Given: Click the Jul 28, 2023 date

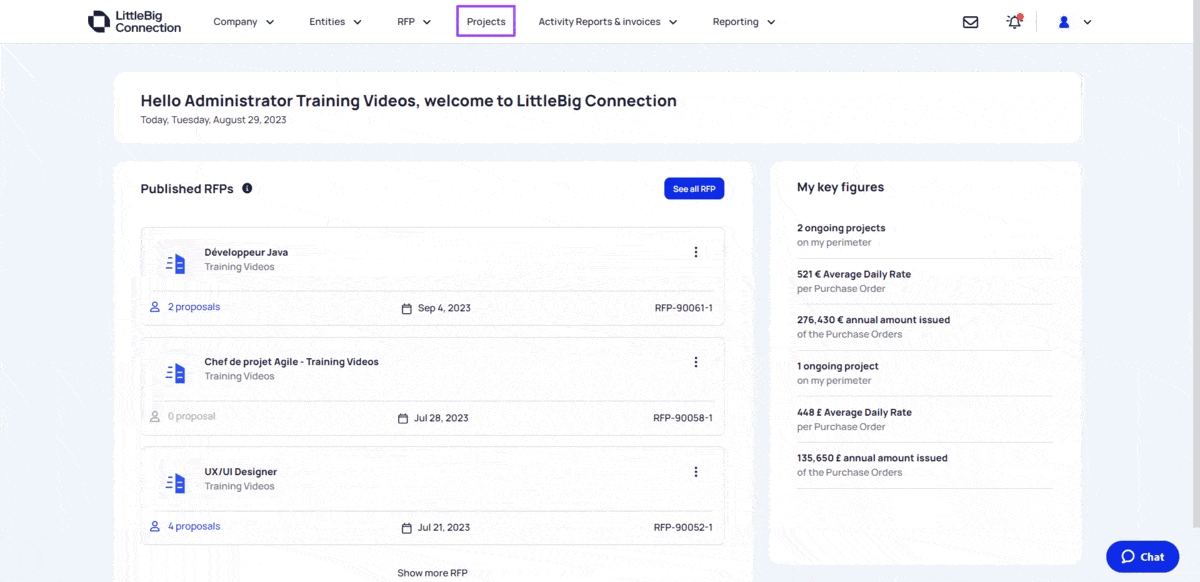Looking at the screenshot, I should 441,418.
